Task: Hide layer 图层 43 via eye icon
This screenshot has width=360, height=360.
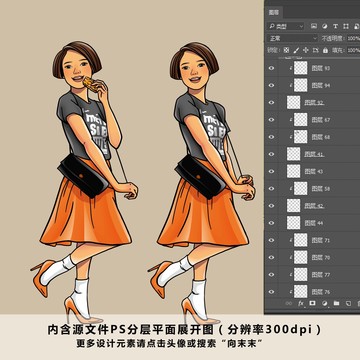Action: [x=271, y=171]
